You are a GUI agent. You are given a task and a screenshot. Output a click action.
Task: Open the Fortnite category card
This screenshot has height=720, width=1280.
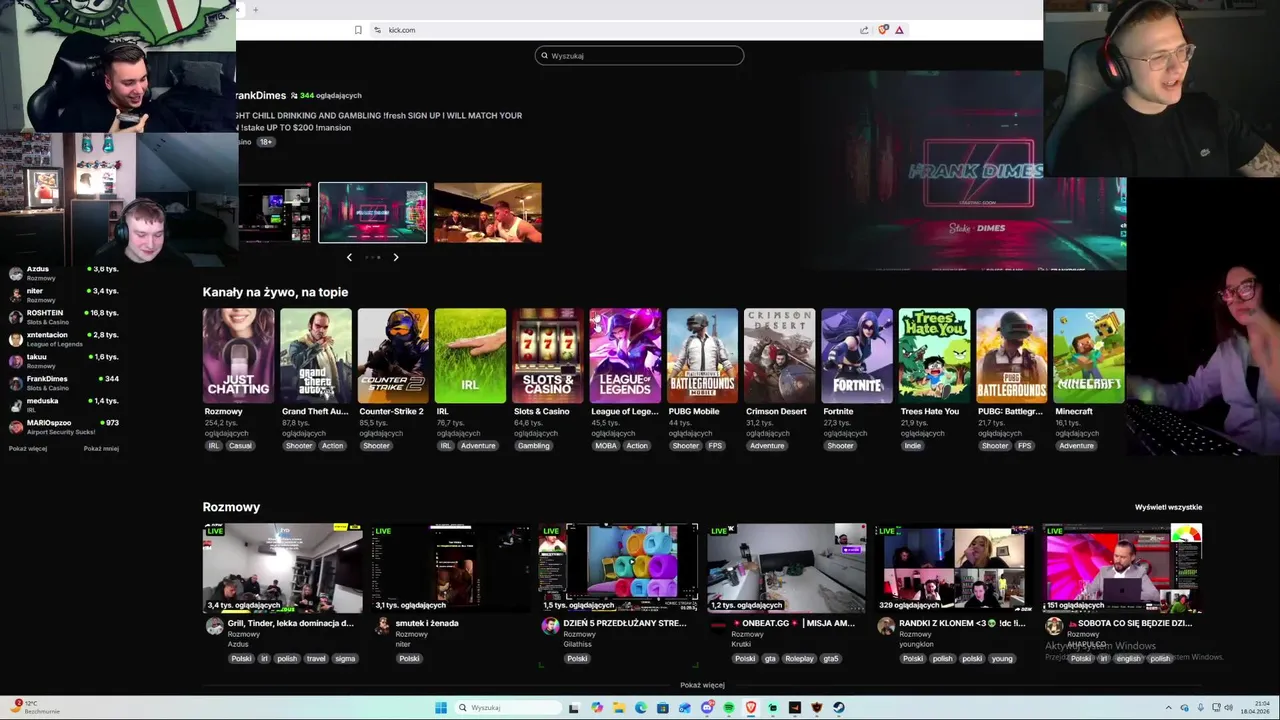pyautogui.click(x=857, y=356)
